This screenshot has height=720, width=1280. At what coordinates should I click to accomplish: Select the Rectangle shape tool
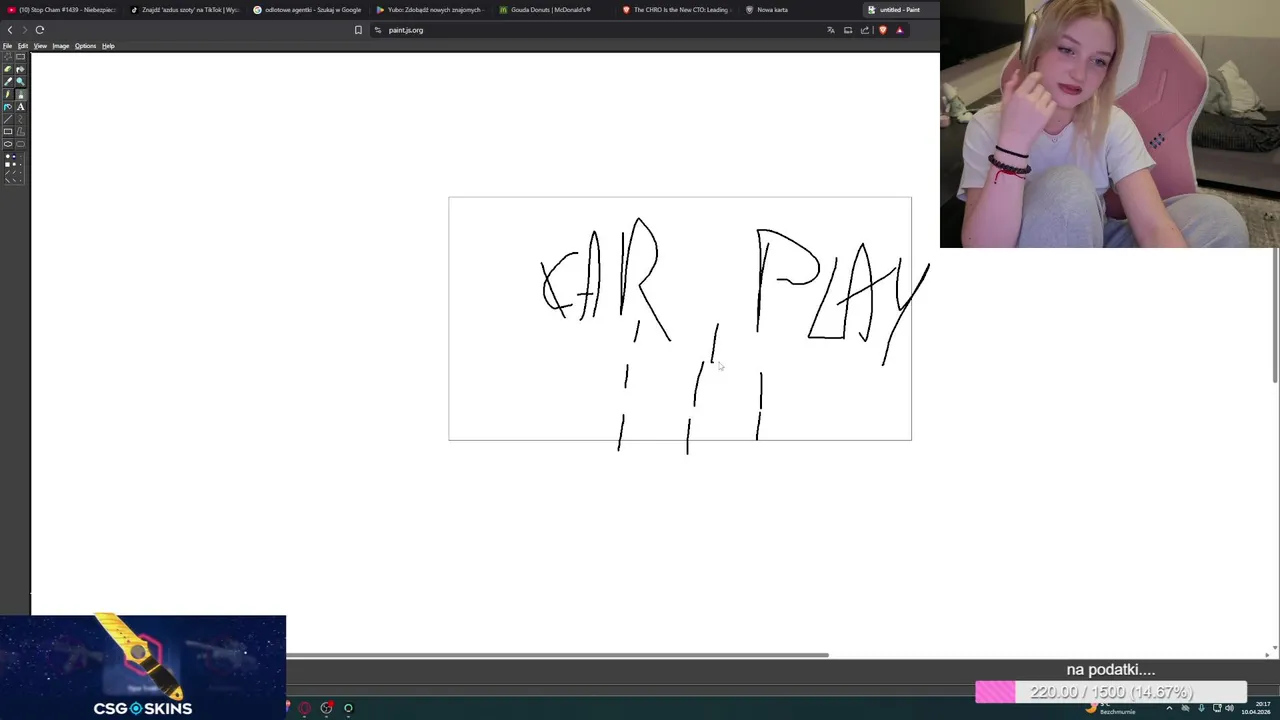[8, 131]
